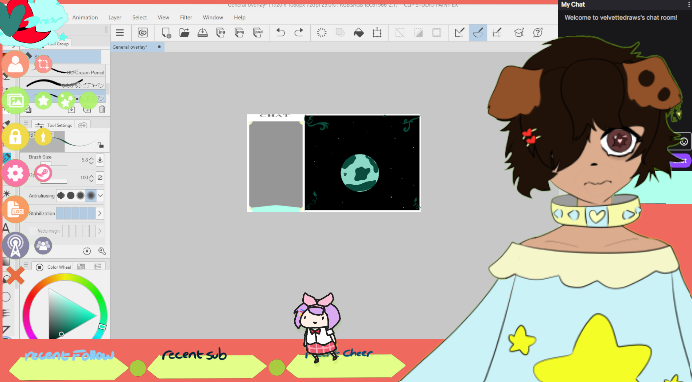Click the orange log file overlay button
This screenshot has width=692, height=382.
[15, 210]
